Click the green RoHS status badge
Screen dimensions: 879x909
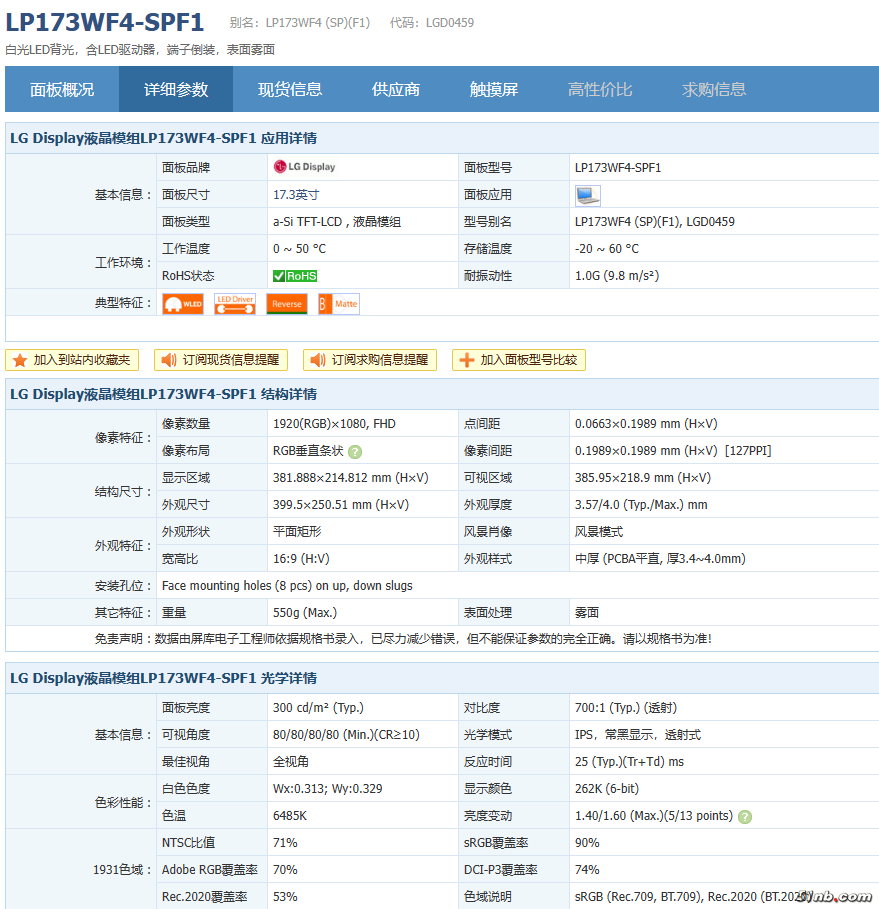pos(295,276)
